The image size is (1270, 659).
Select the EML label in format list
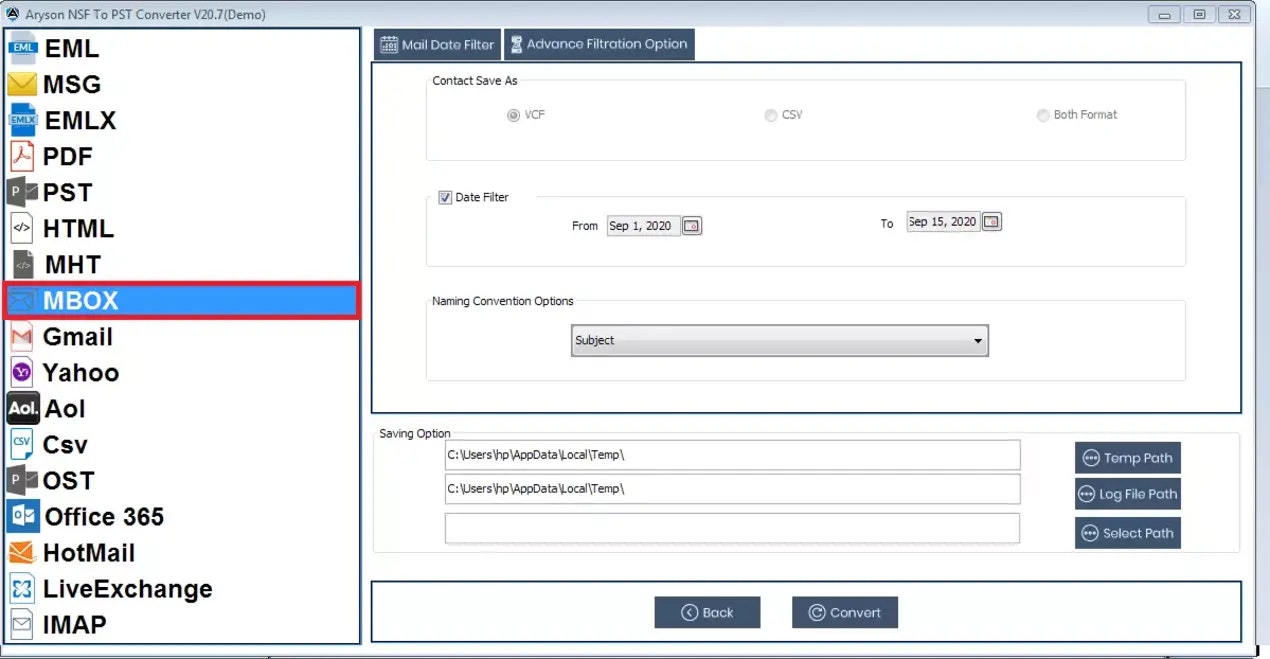point(72,48)
